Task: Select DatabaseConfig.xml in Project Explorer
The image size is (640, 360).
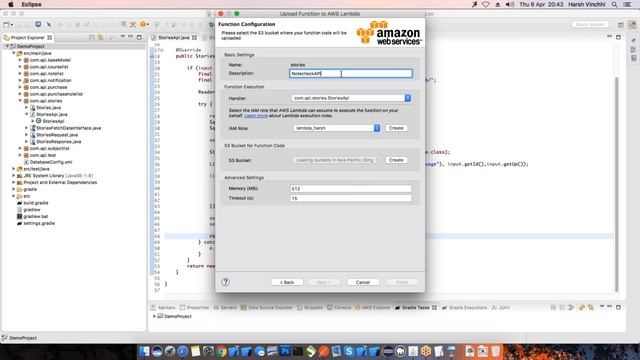Action: click(51, 162)
